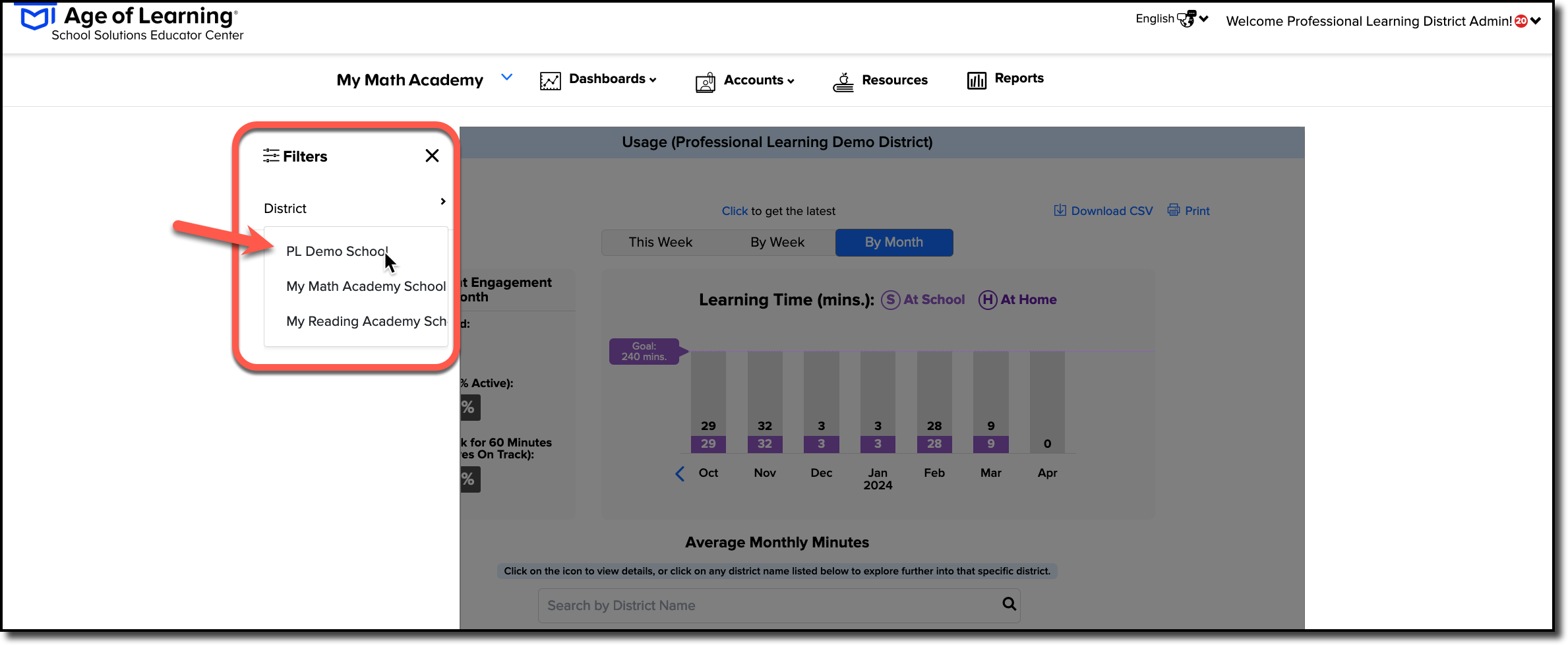
Task: Focus the Search by District Name field
Action: [779, 605]
